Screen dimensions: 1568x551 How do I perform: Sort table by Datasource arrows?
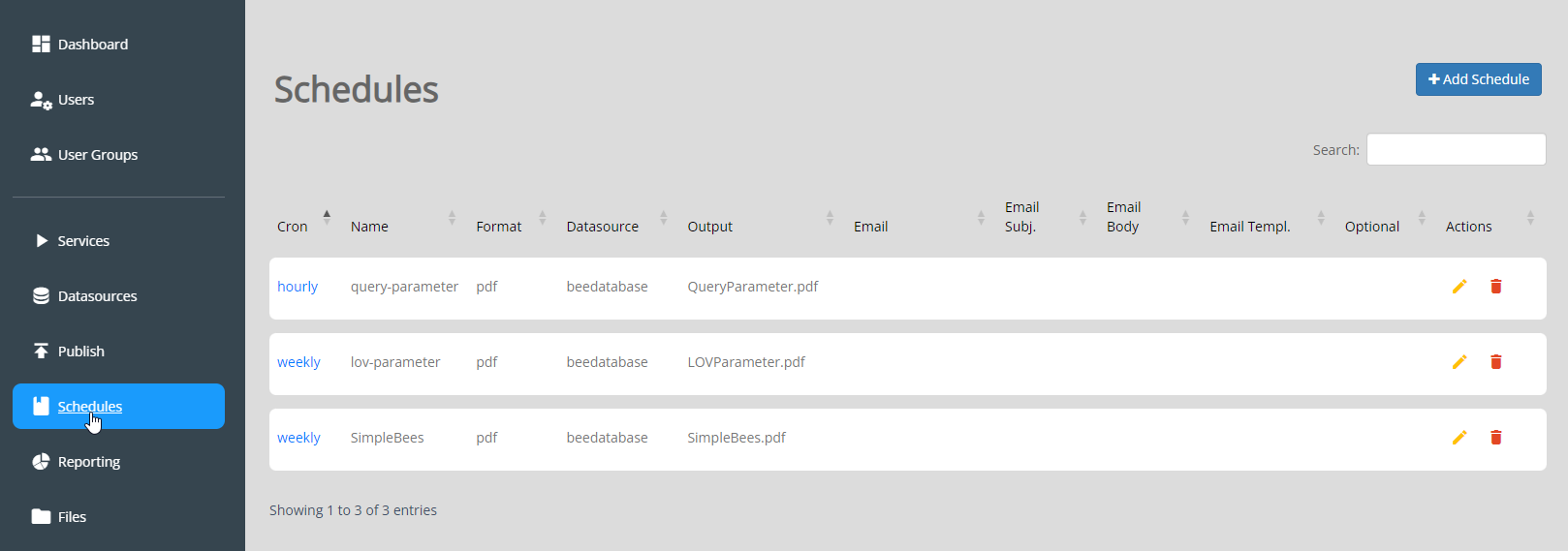click(x=664, y=218)
